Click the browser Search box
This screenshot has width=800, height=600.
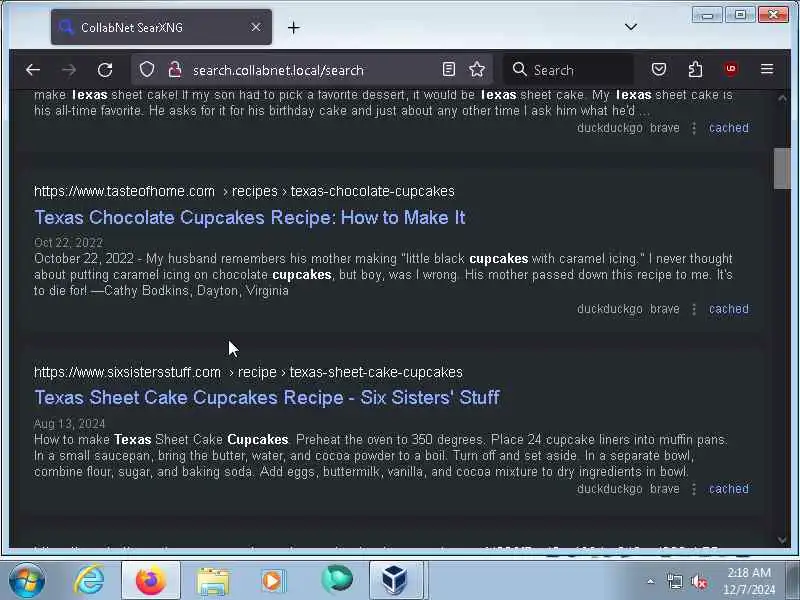tap(569, 70)
